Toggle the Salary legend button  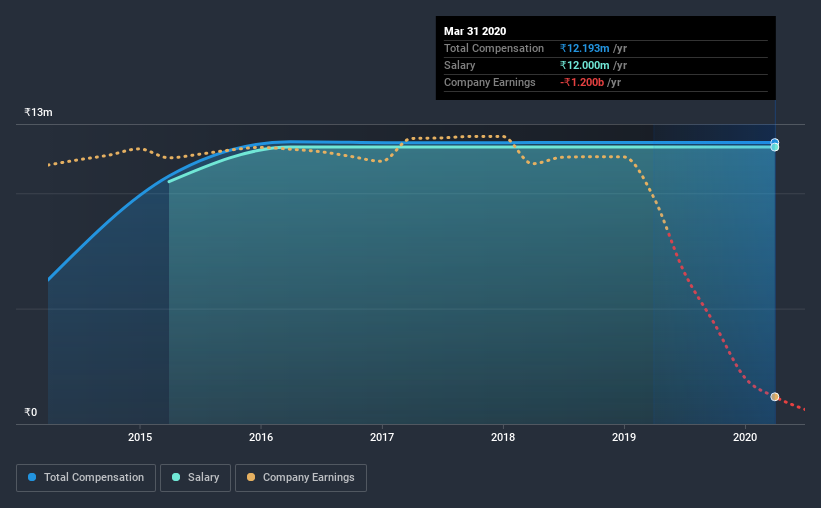(x=195, y=478)
